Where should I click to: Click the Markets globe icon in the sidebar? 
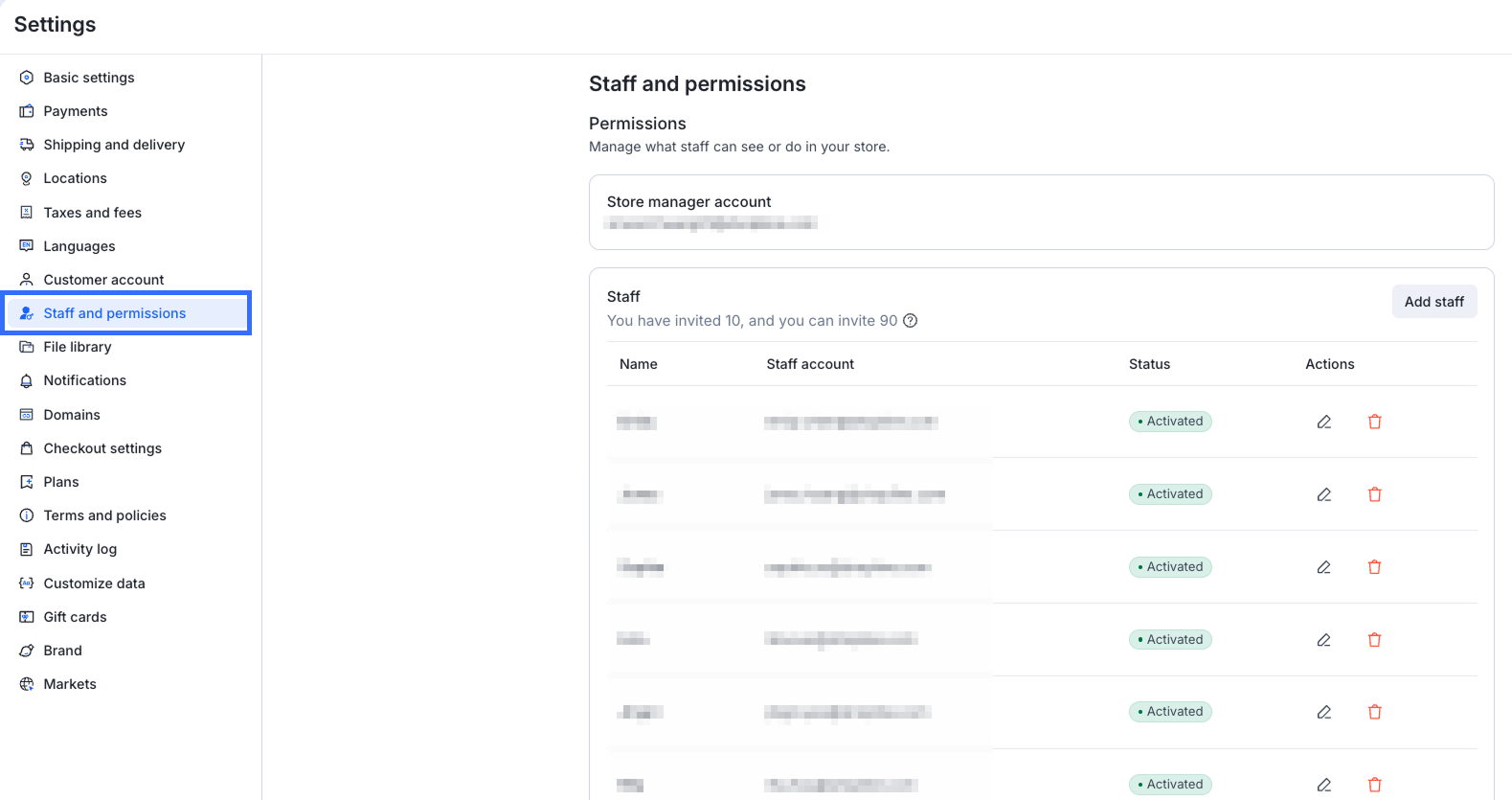pyautogui.click(x=27, y=684)
